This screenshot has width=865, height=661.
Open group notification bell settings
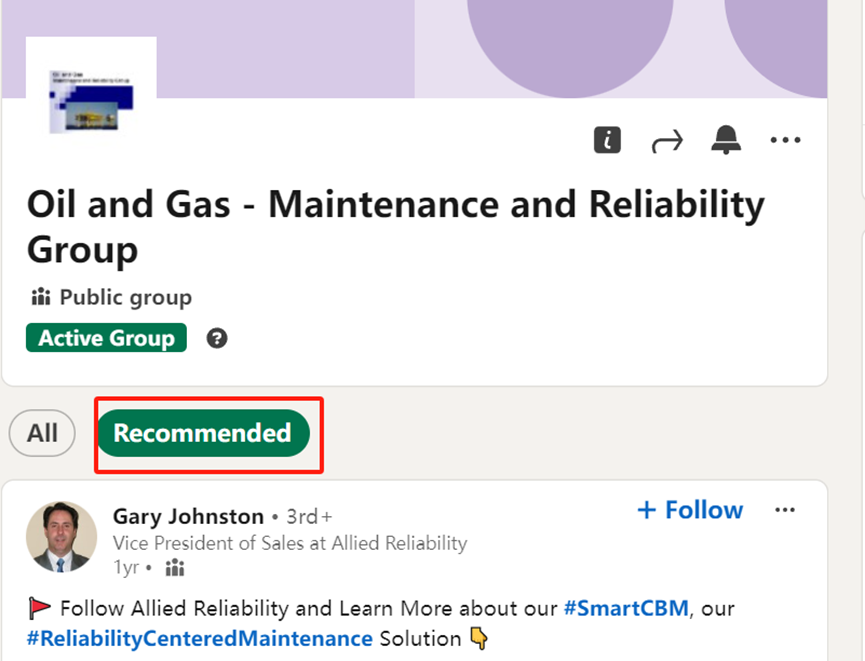pos(726,141)
